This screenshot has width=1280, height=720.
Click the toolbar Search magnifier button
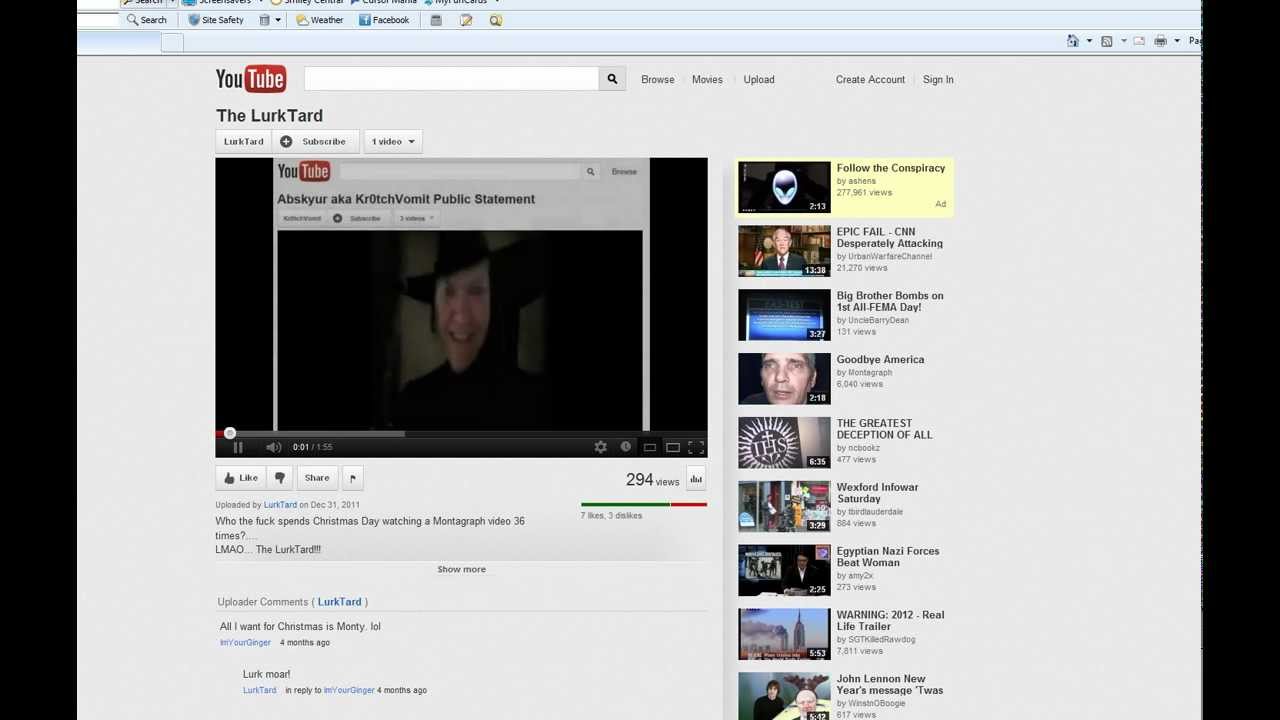click(x=146, y=20)
